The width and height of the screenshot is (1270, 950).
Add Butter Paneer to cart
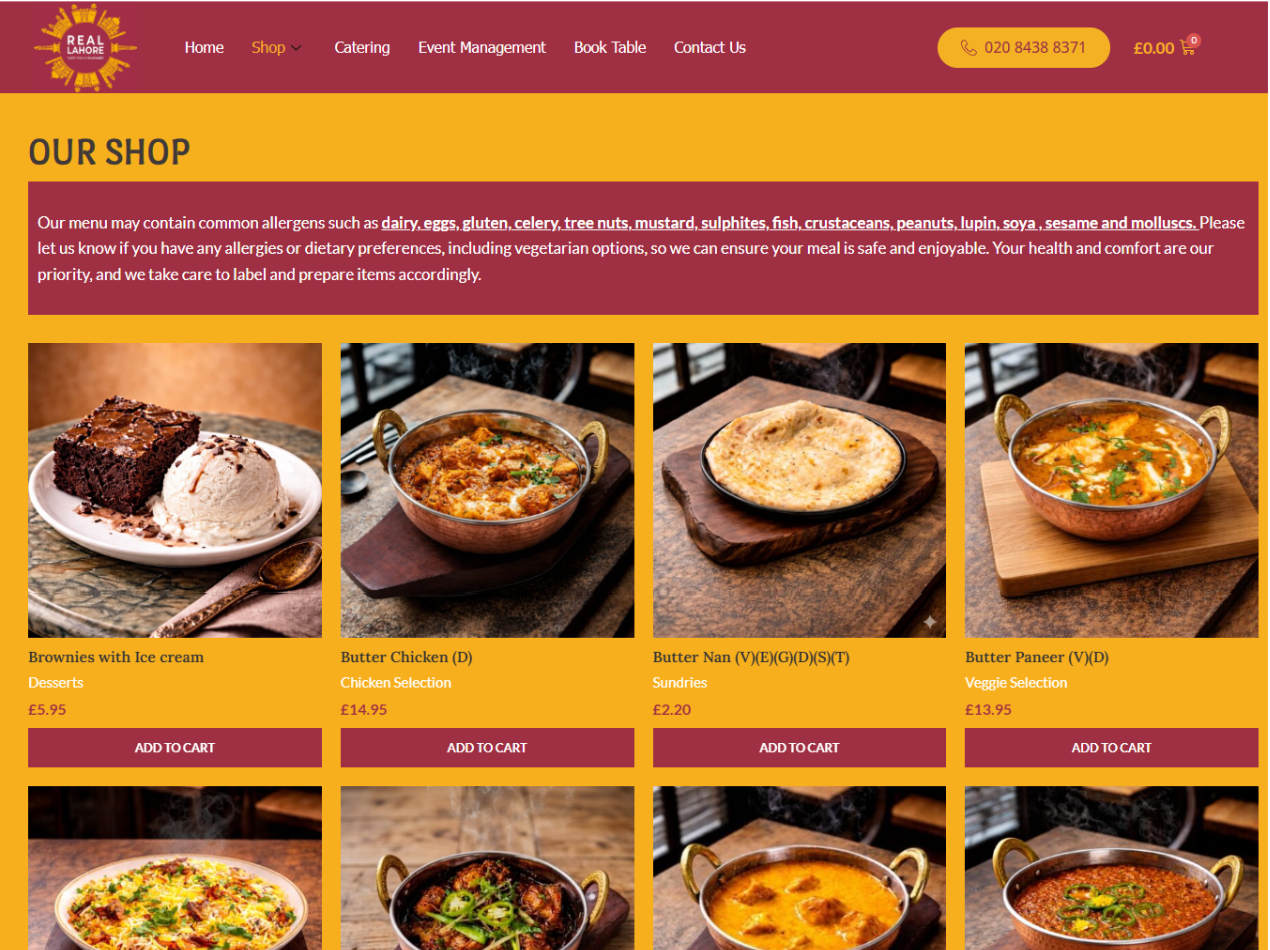coord(1111,747)
